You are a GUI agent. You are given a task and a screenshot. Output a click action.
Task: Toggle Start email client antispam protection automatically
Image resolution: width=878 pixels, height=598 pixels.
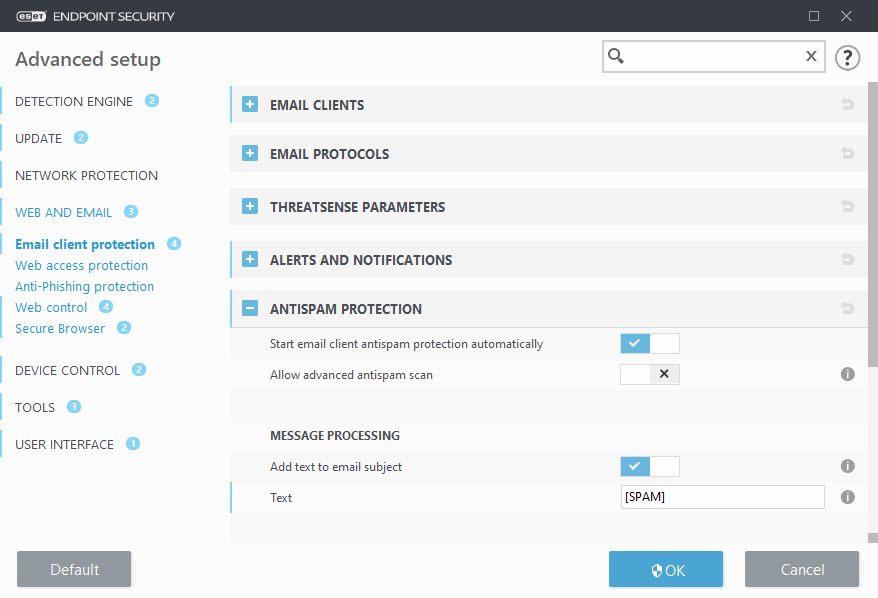pos(650,343)
